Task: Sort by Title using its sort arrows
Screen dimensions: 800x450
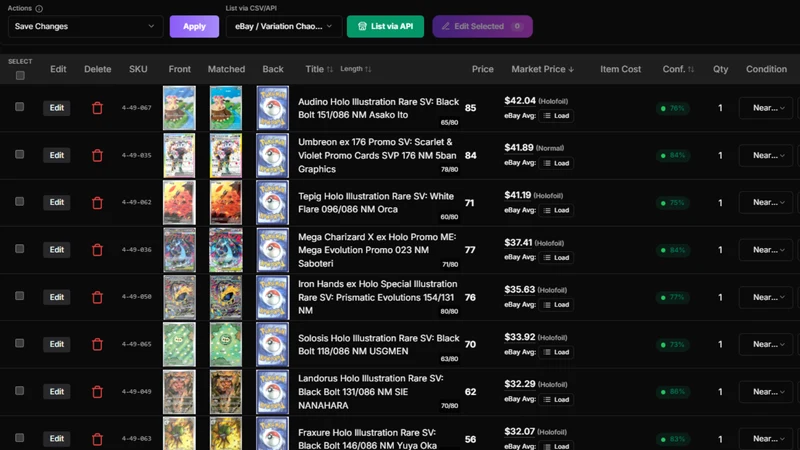Action: click(x=330, y=69)
